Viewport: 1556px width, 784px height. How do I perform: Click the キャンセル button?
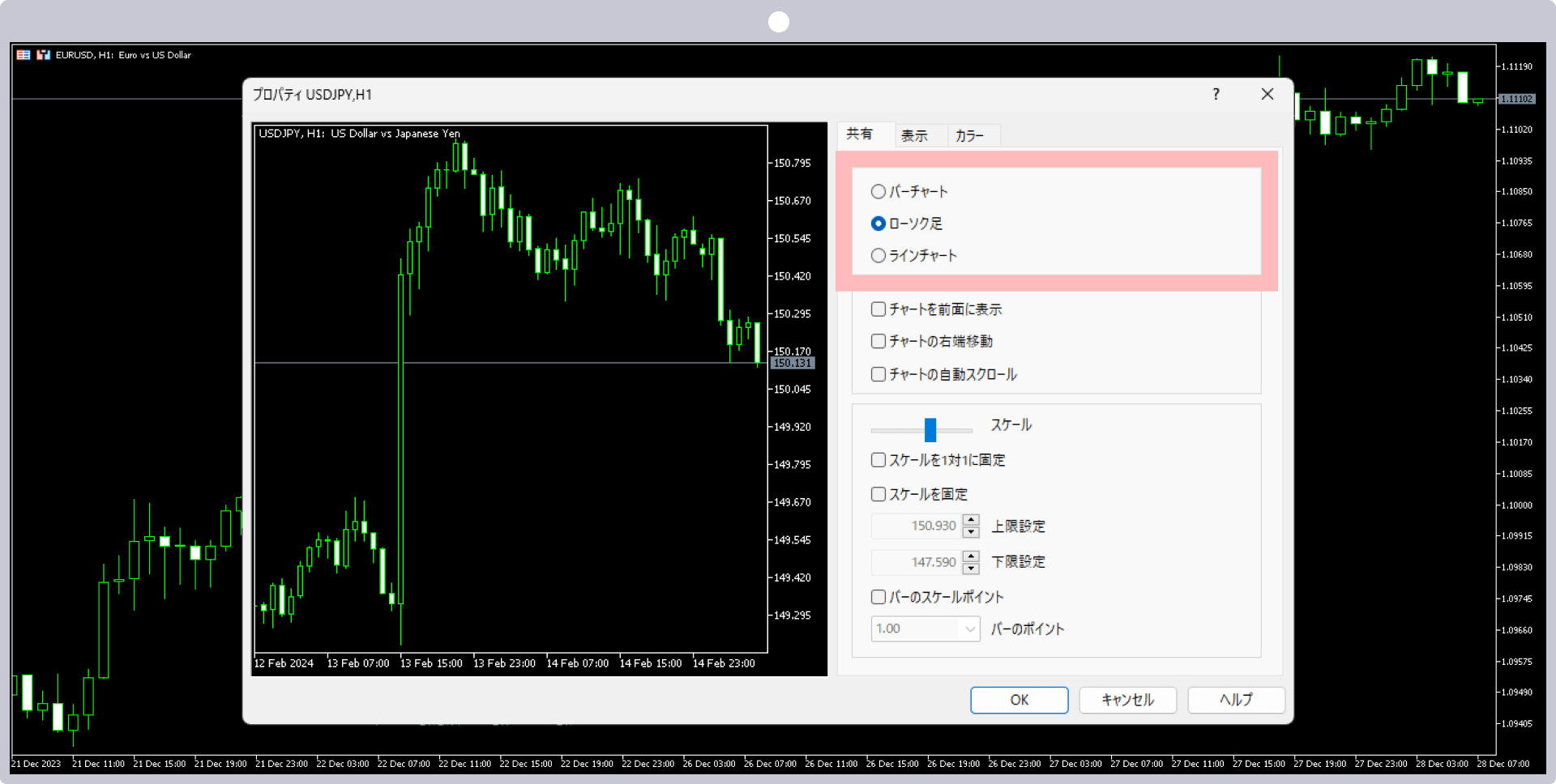click(1128, 700)
